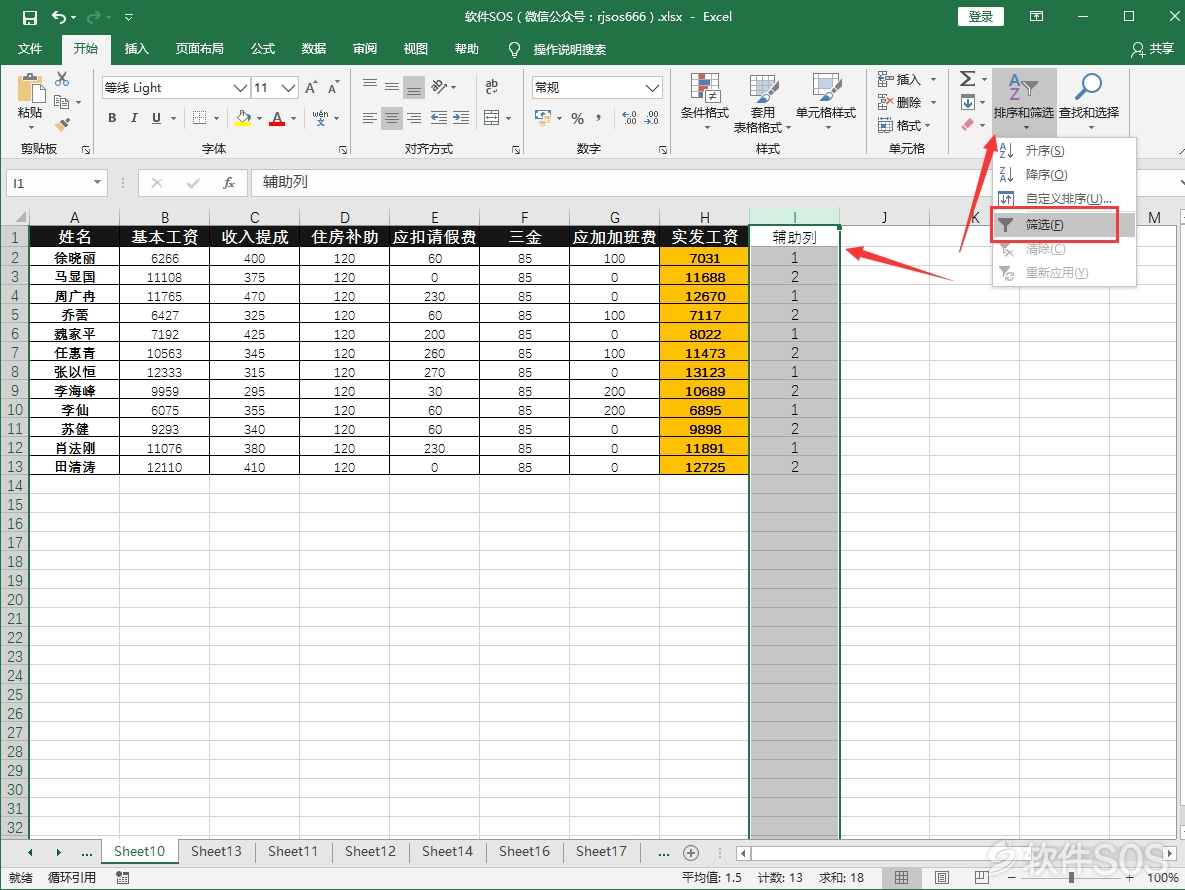Open the borders dropdown arrow
This screenshot has height=890, width=1185.
click(216, 118)
